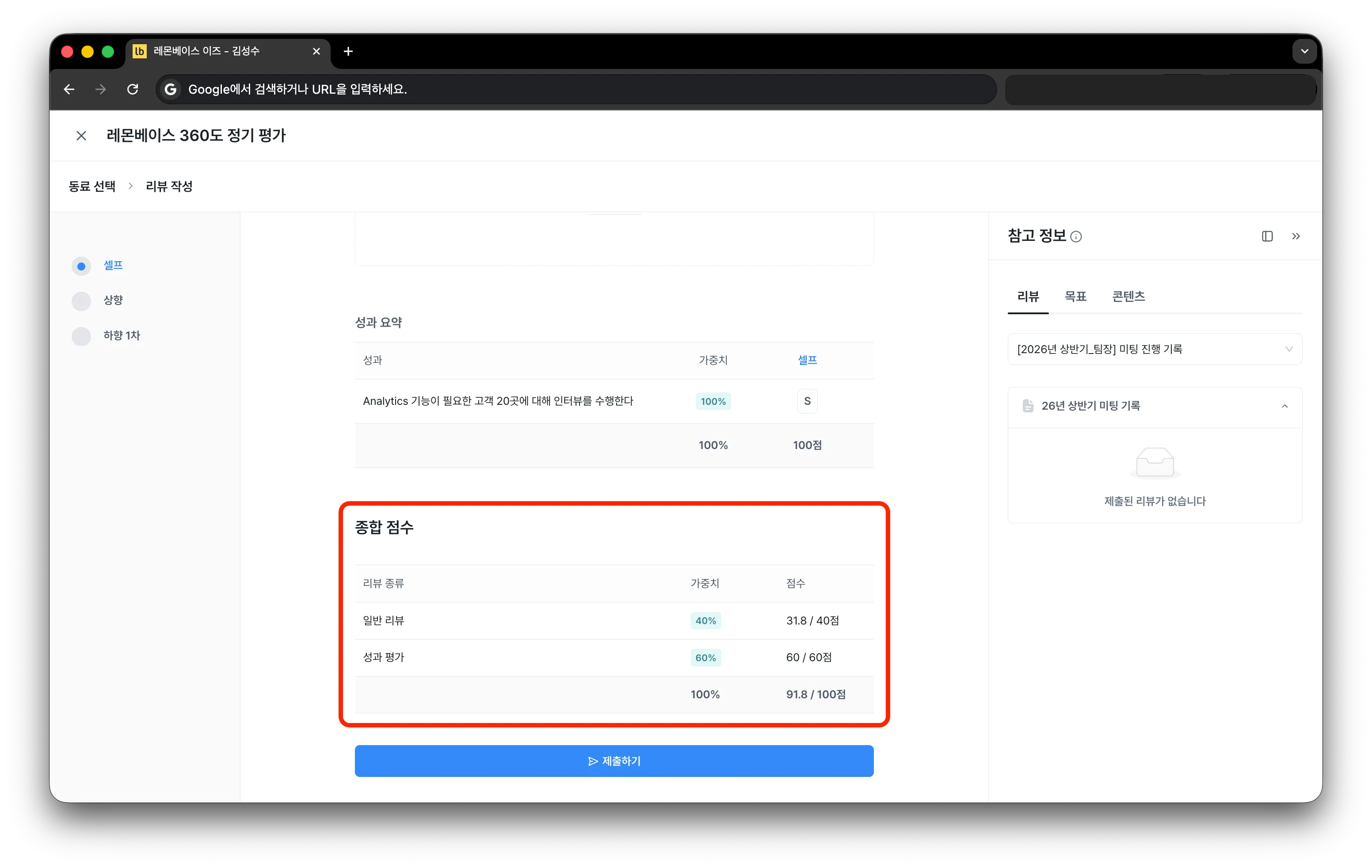
Task: Collapse the 26년 상반기 미팅 기록 section
Action: point(1284,406)
